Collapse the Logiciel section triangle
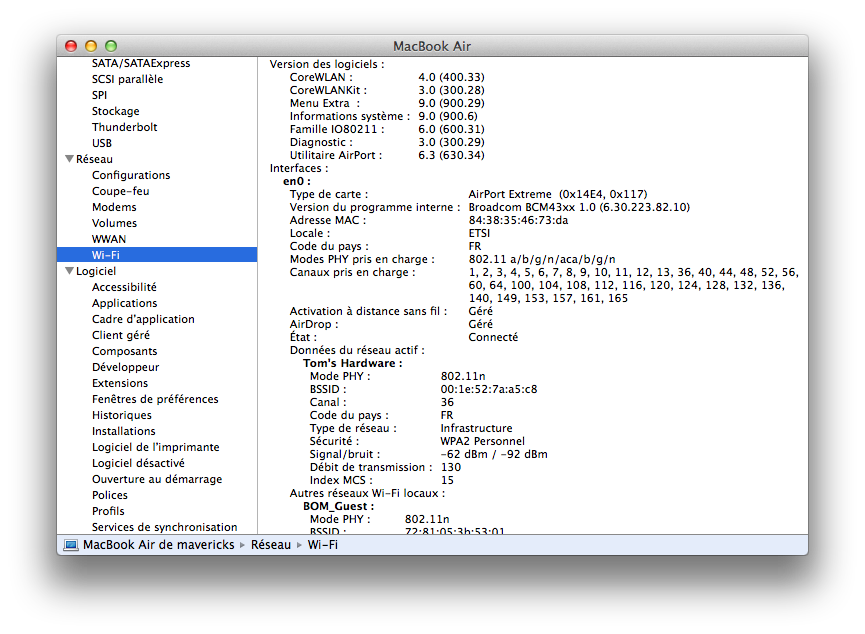 click(69, 271)
